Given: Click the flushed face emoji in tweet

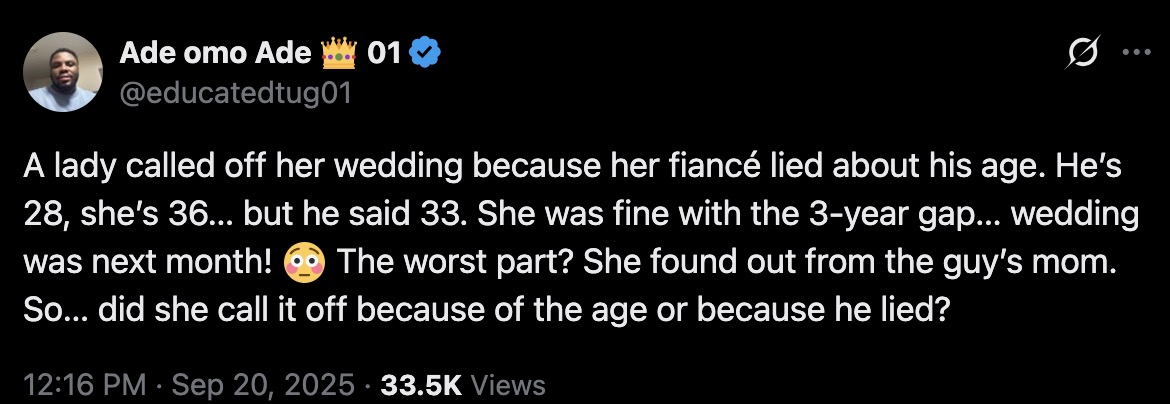Looking at the screenshot, I should coord(305,265).
